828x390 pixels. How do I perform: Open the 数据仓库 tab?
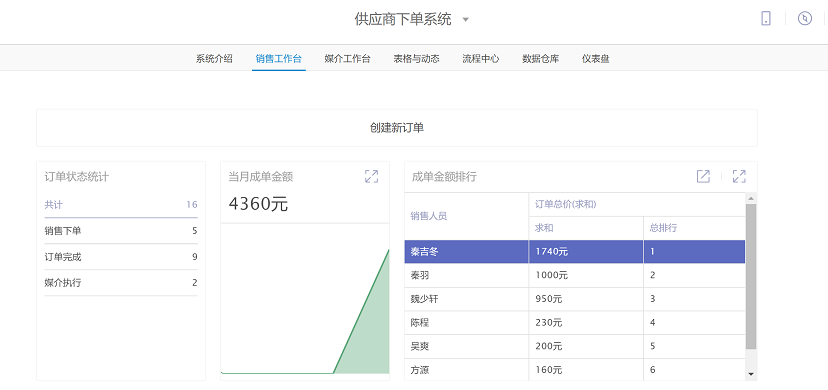(x=540, y=59)
